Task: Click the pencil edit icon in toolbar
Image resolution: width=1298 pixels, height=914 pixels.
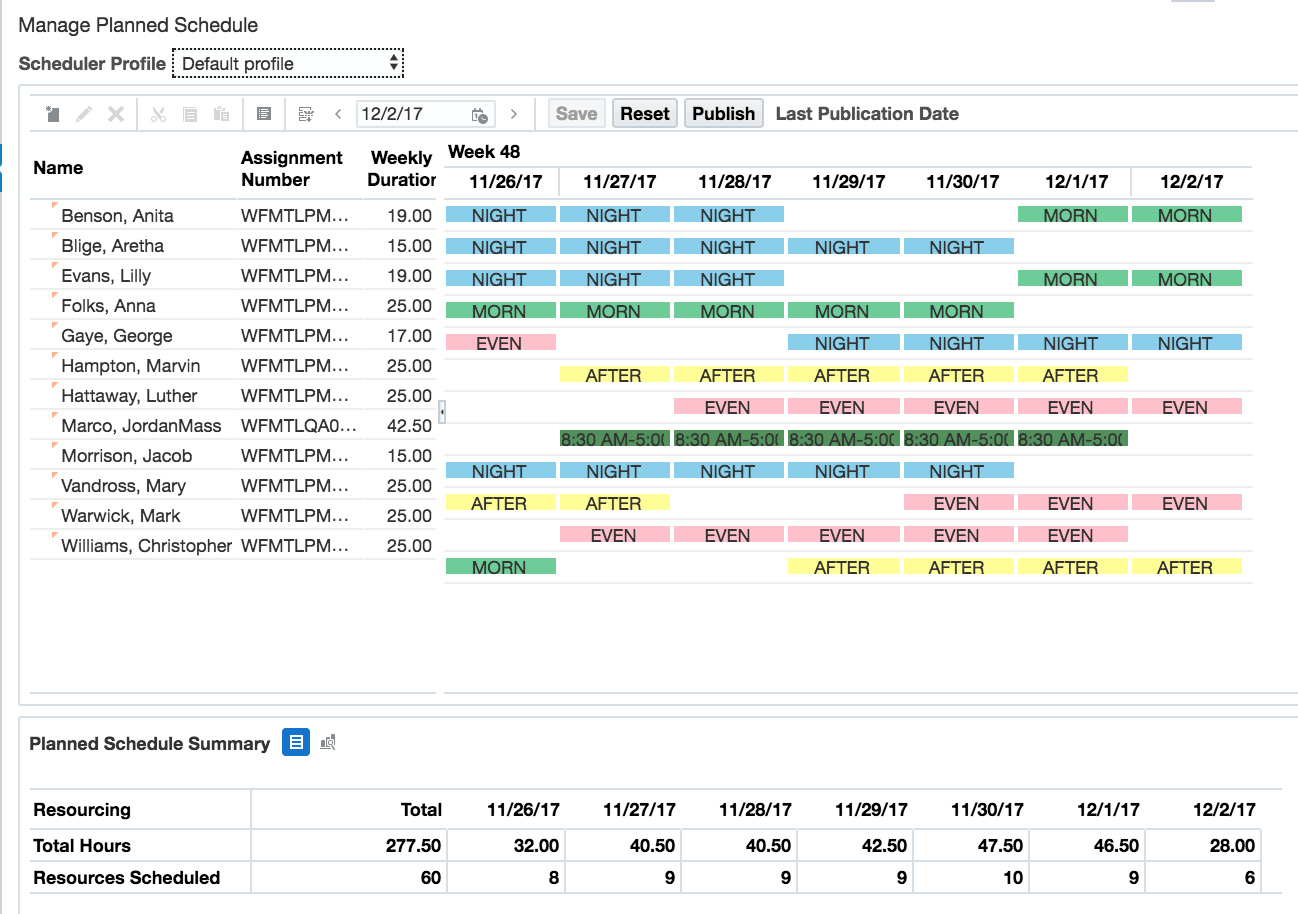Action: 84,114
